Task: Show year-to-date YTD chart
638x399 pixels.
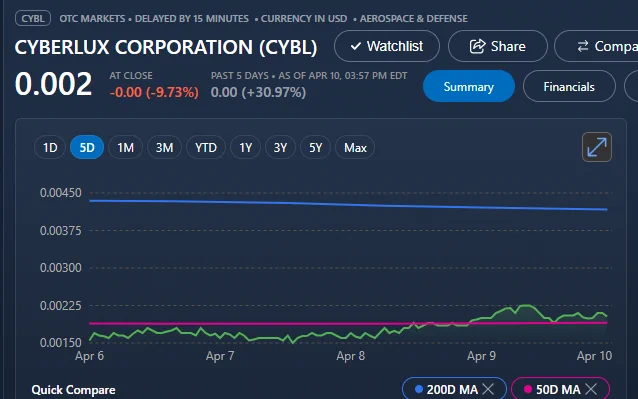Action: [205, 147]
